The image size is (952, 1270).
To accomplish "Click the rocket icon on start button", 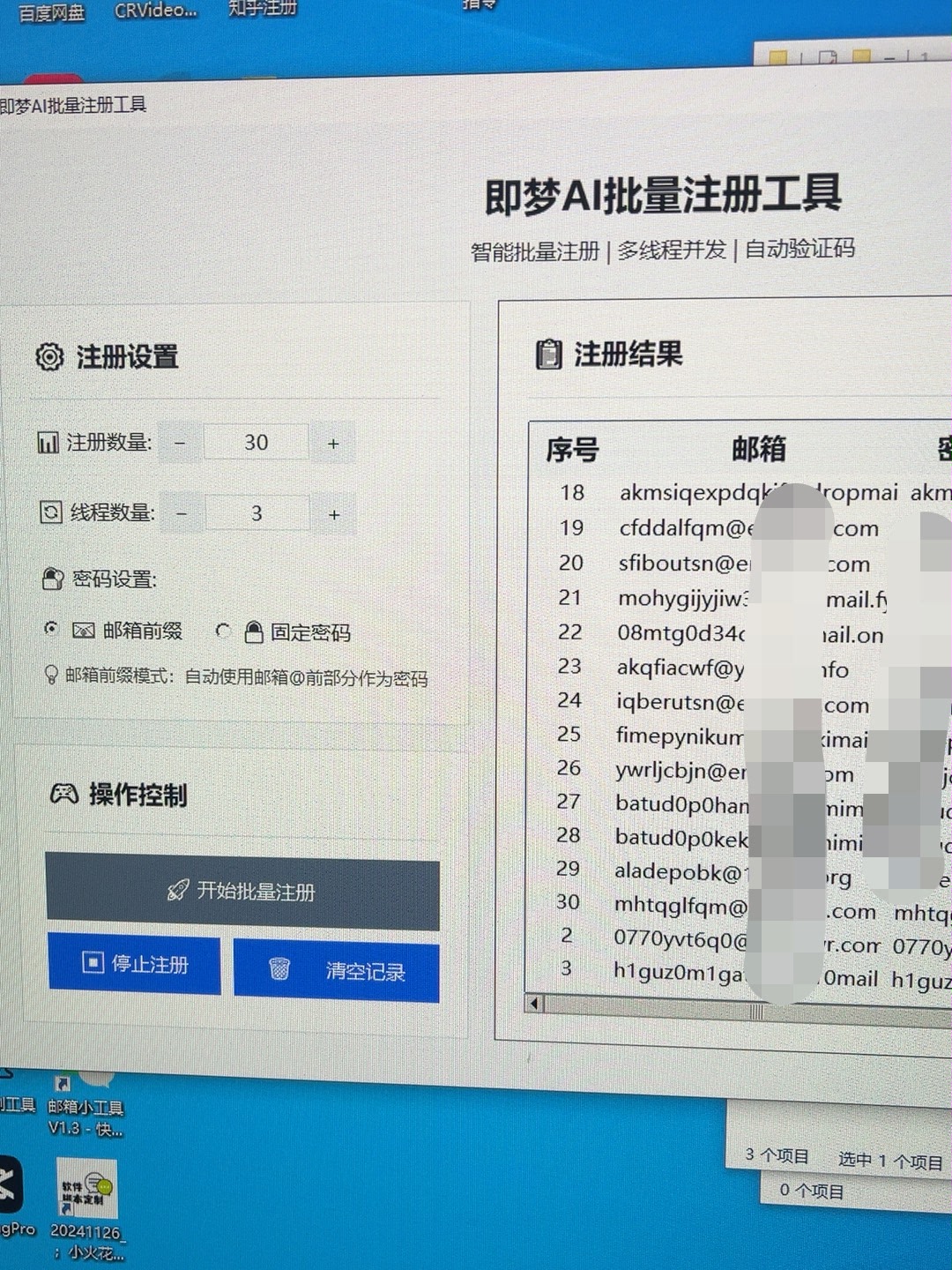I will point(178,890).
